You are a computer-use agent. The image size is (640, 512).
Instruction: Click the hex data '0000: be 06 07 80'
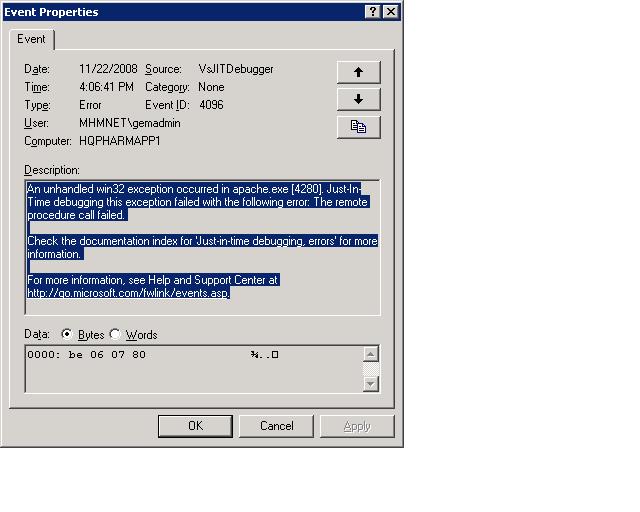[x=87, y=354]
